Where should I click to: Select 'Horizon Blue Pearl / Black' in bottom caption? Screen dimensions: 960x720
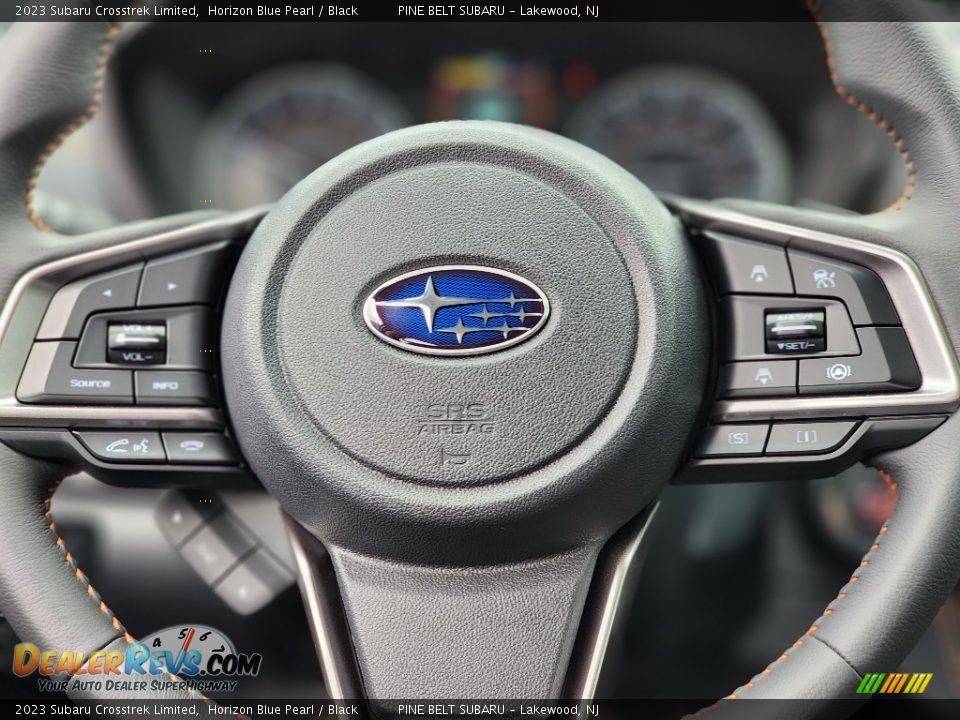(x=283, y=710)
